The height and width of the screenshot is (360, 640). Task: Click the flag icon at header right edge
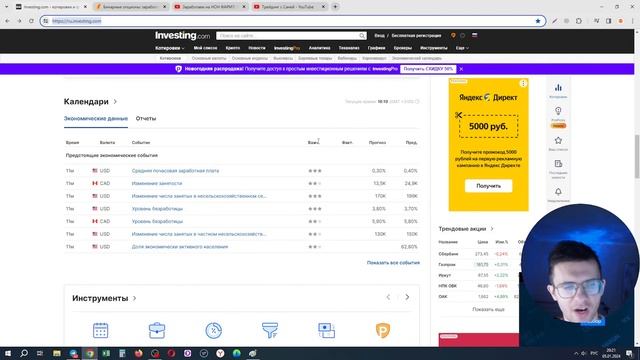[x=474, y=36]
